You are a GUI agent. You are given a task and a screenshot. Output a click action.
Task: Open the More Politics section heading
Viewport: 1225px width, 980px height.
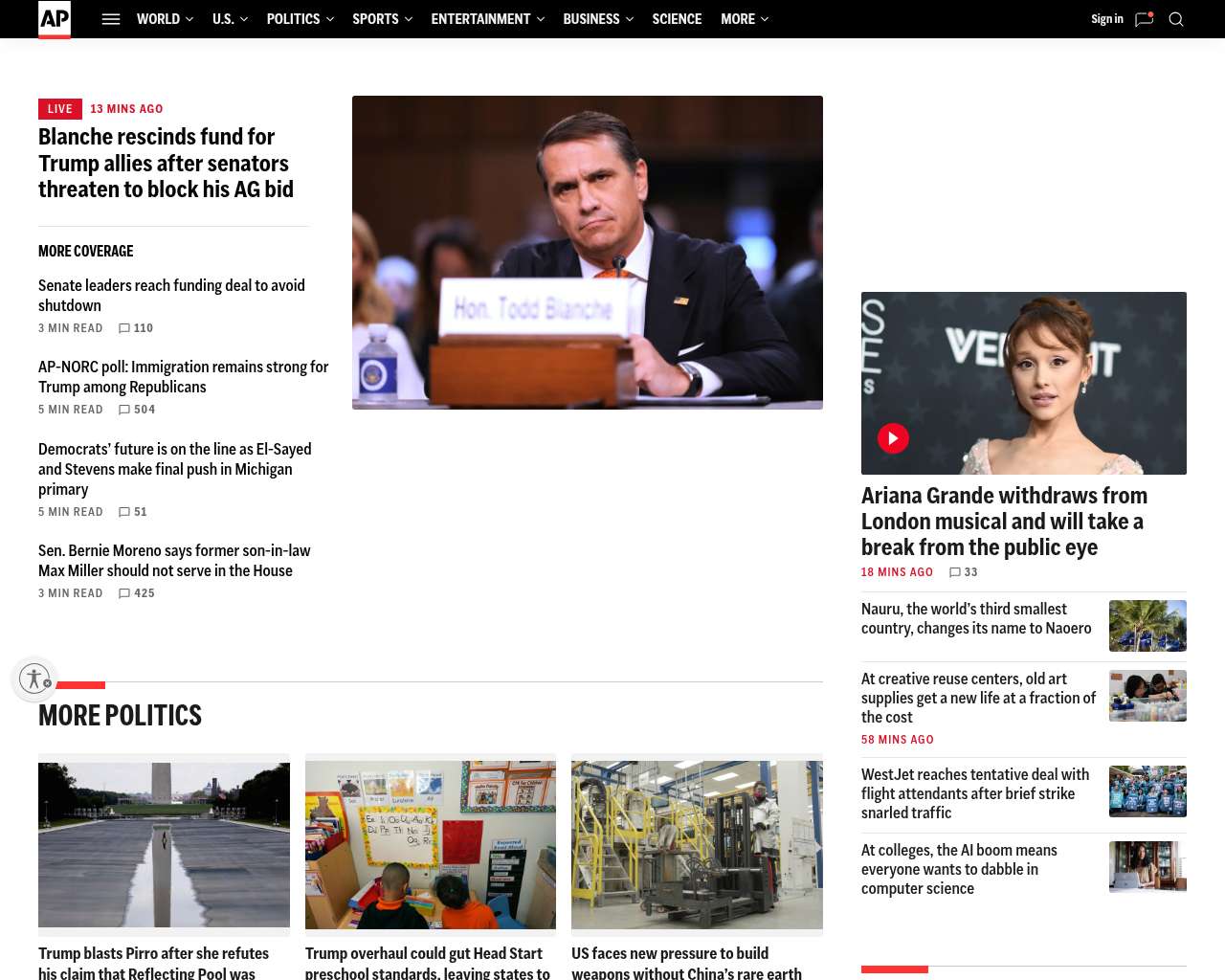point(120,716)
